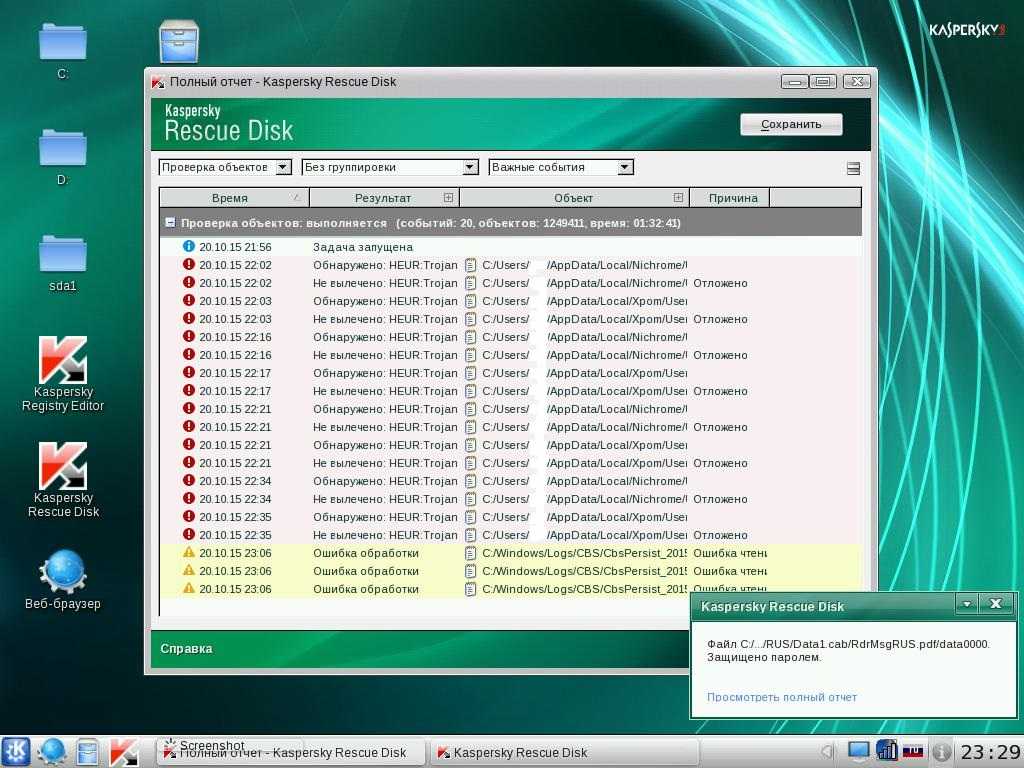Click Отложено on 22:34 Не вылечено row
The width and height of the screenshot is (1024, 768).
click(x=720, y=499)
